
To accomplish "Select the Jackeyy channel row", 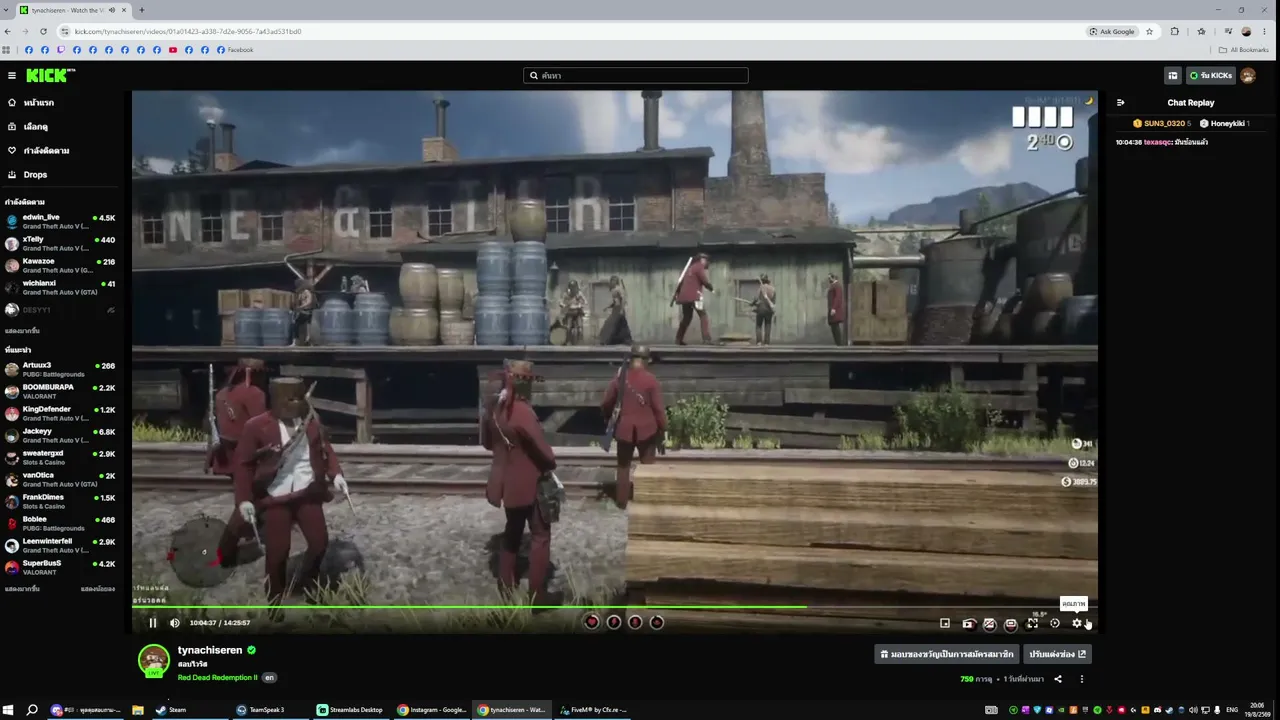I will pyautogui.click(x=60, y=435).
